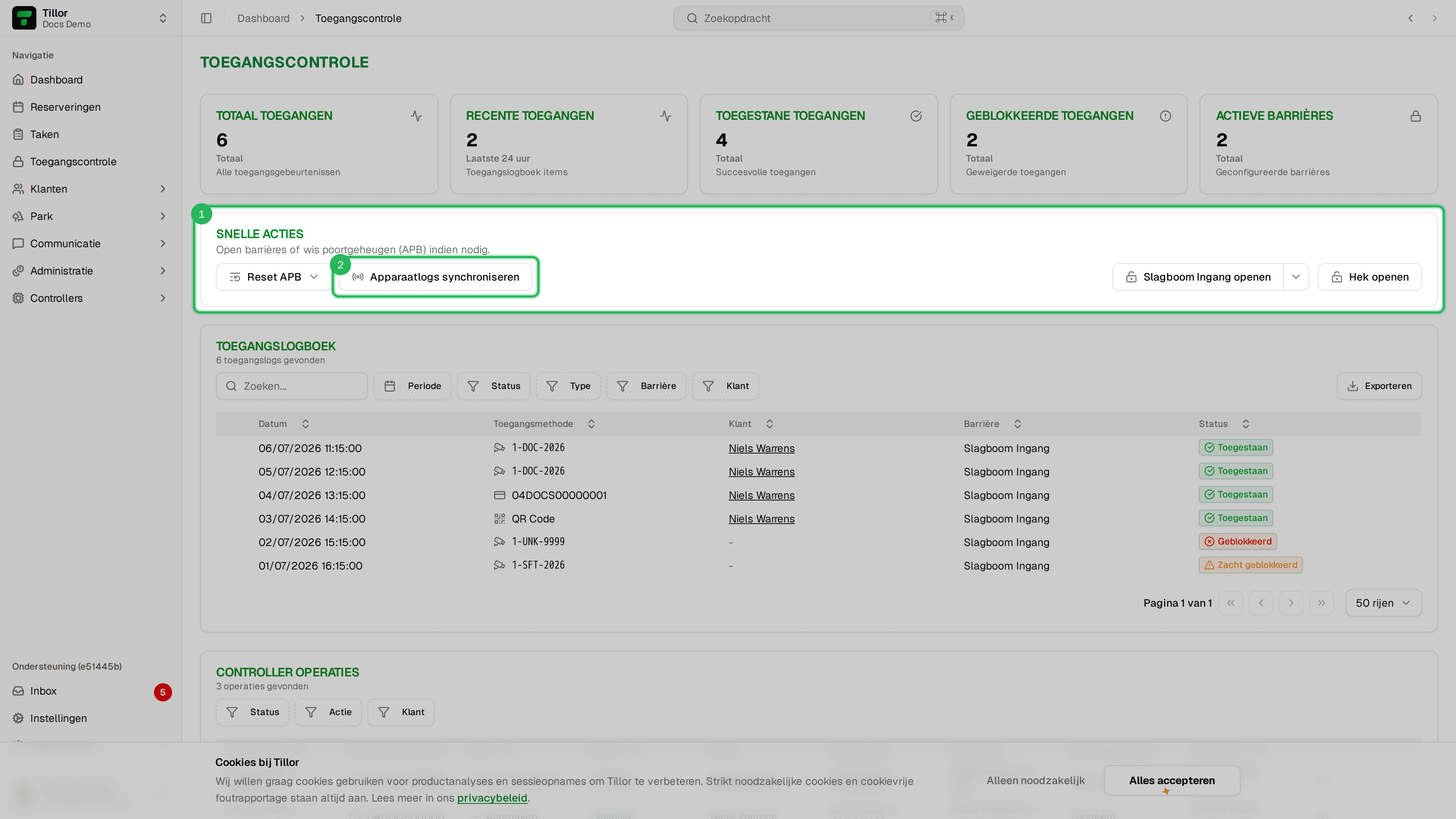Click the activity icon on Recente Toegangen card
Image resolution: width=1456 pixels, height=819 pixels.
point(666,116)
